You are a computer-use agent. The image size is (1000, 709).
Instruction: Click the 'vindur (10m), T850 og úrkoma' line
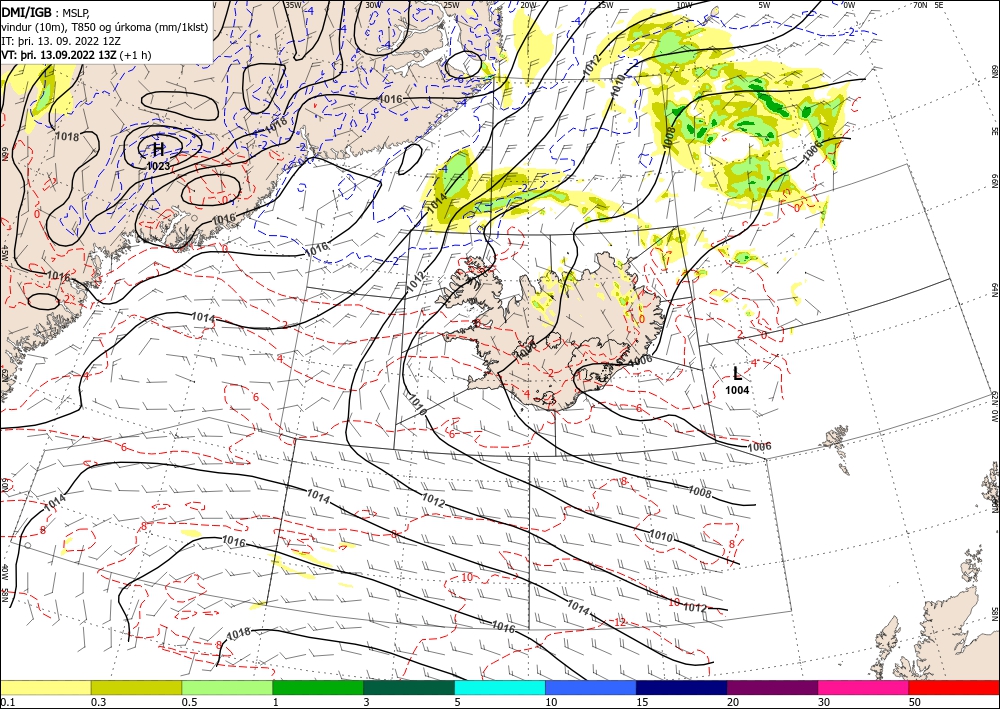(105, 26)
